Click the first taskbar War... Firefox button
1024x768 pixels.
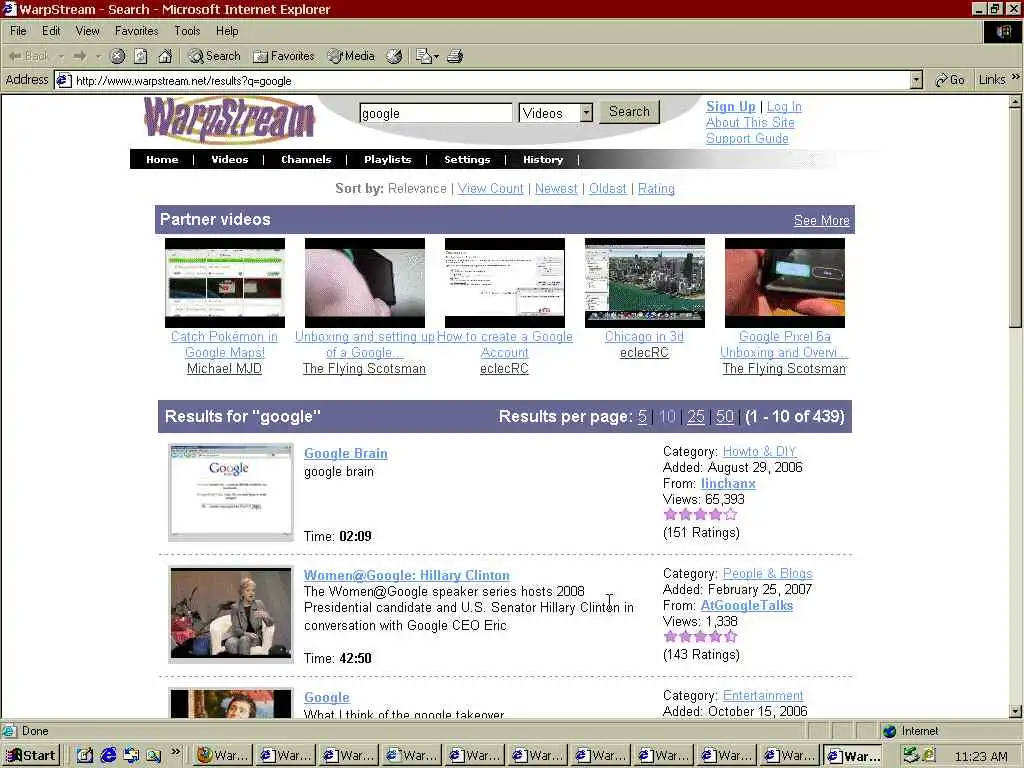point(223,756)
